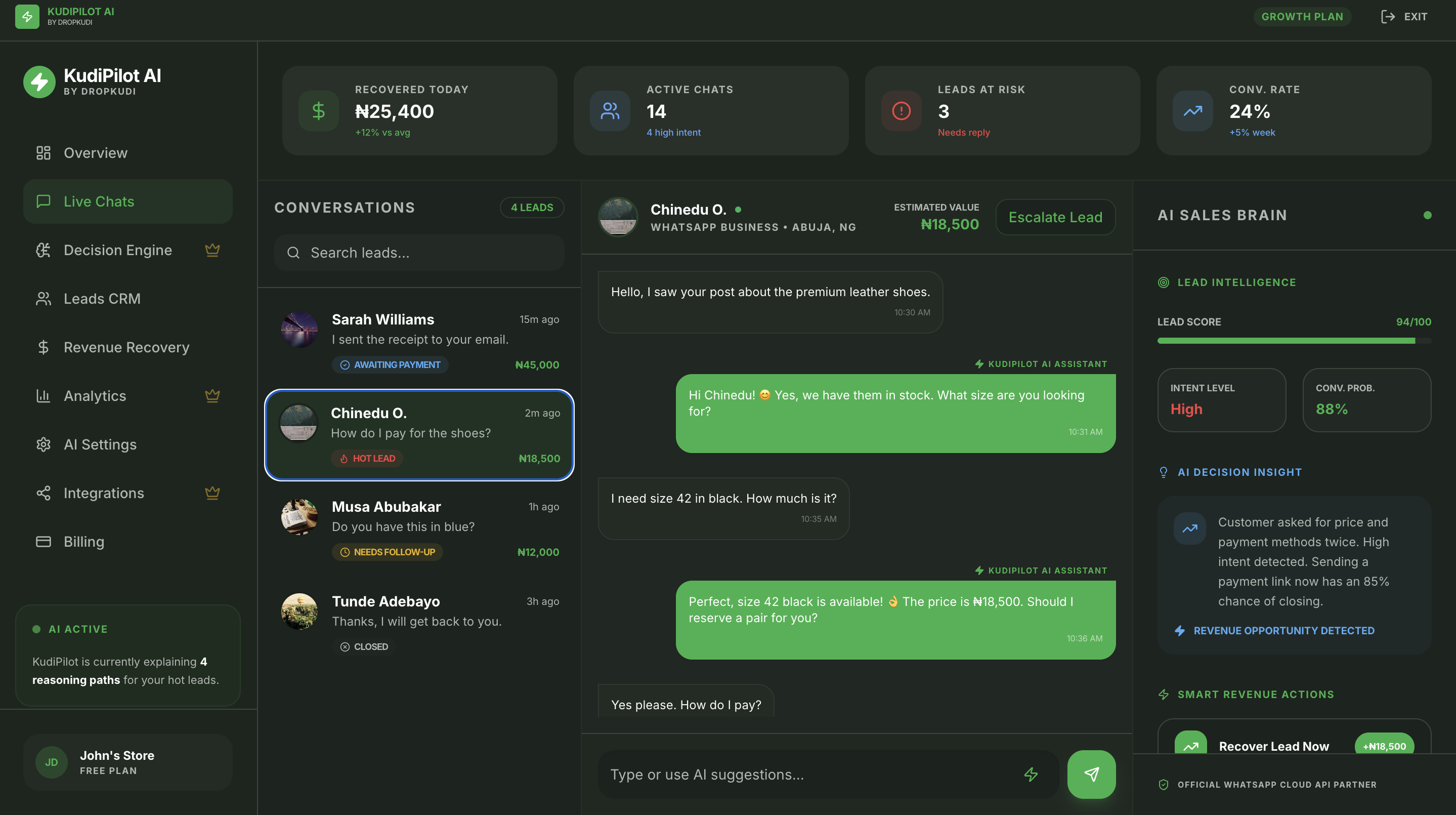Click the Search leads input field
Screen dimensions: 1456x815
coord(419,253)
